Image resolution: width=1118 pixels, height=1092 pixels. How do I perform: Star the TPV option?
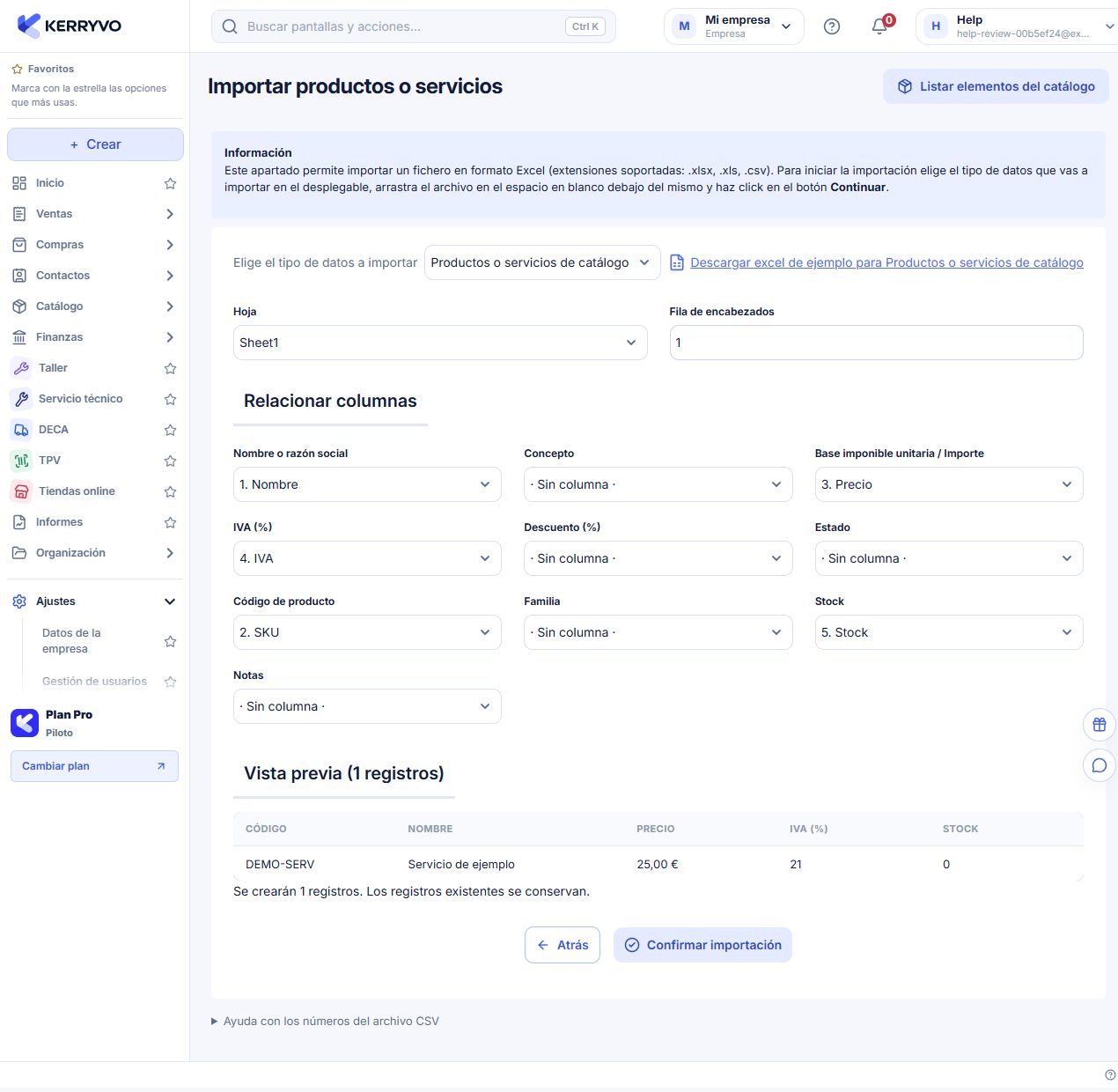click(171, 461)
